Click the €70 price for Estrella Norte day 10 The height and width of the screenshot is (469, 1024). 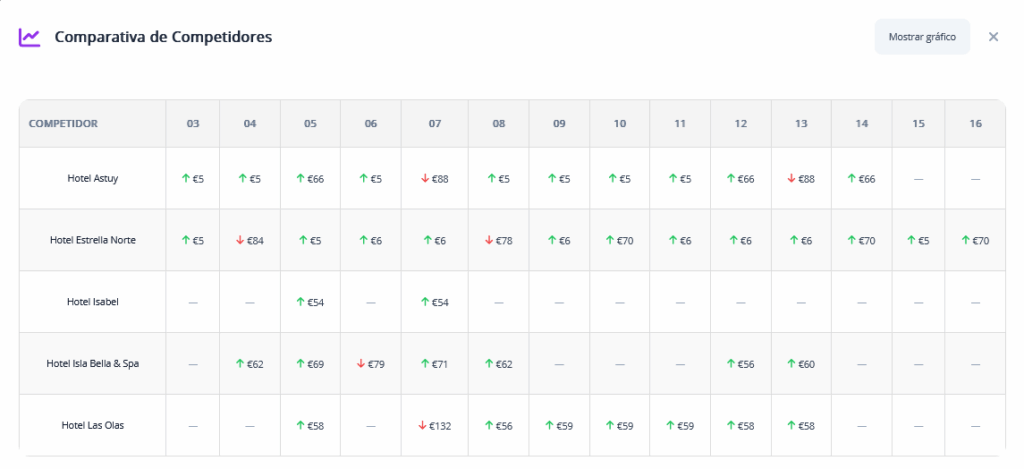coord(626,240)
